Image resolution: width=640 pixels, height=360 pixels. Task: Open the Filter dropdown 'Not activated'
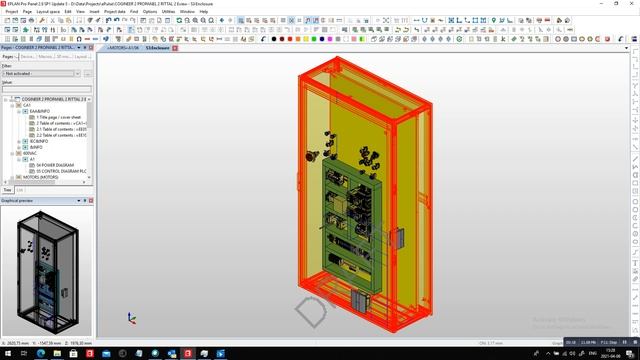[x=41, y=74]
